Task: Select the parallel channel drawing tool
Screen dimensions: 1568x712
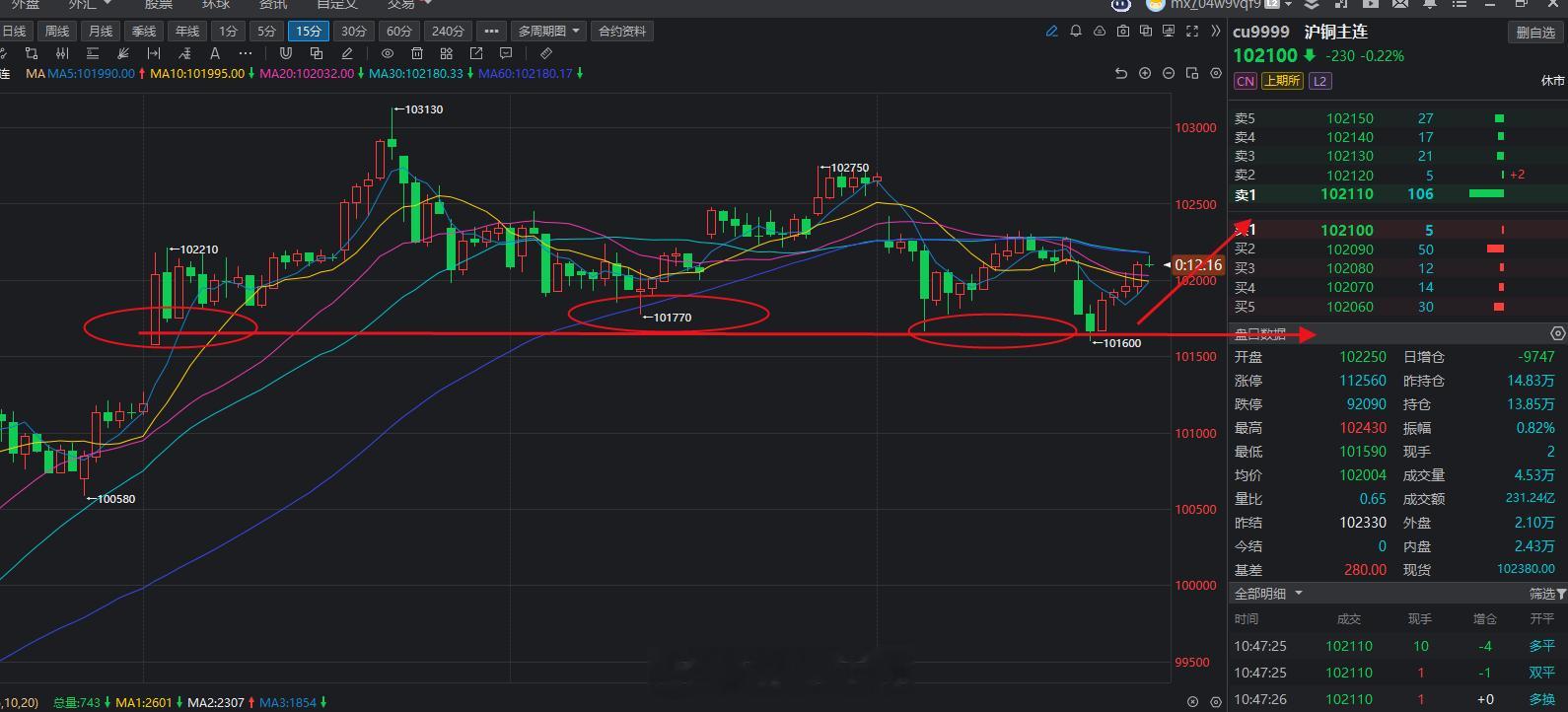Action: 93,53
